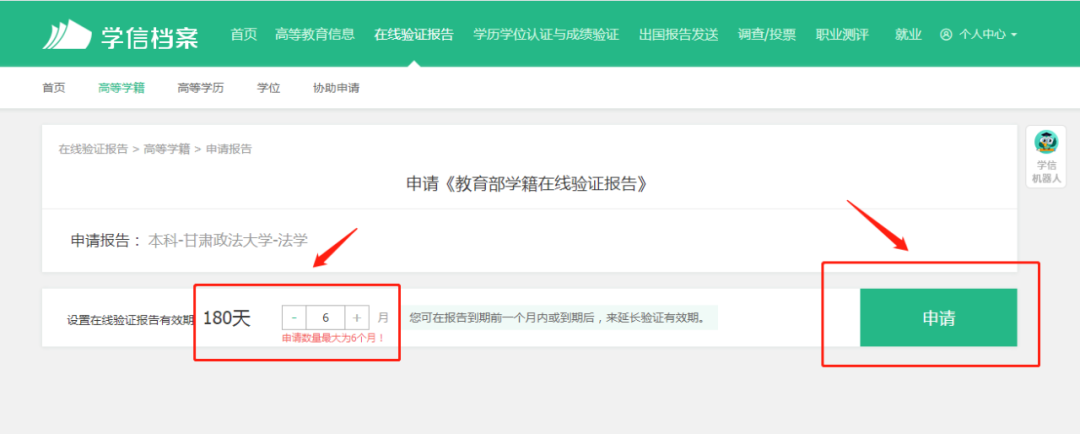The height and width of the screenshot is (434, 1080).
Task: Open the 学信机器人 robot assistant icon
Action: [1046, 156]
